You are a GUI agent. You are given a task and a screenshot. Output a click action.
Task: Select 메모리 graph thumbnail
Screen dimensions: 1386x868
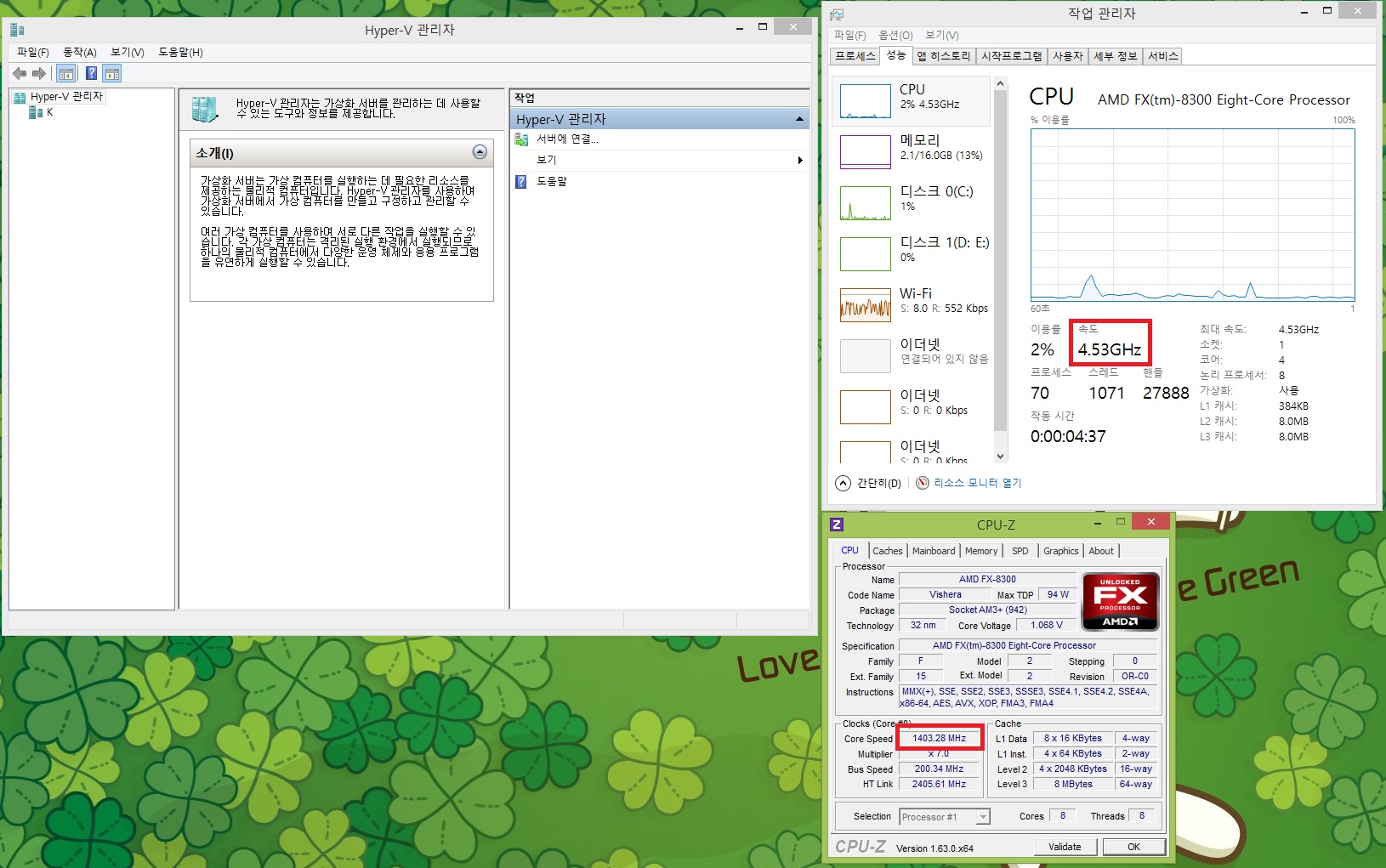click(865, 152)
